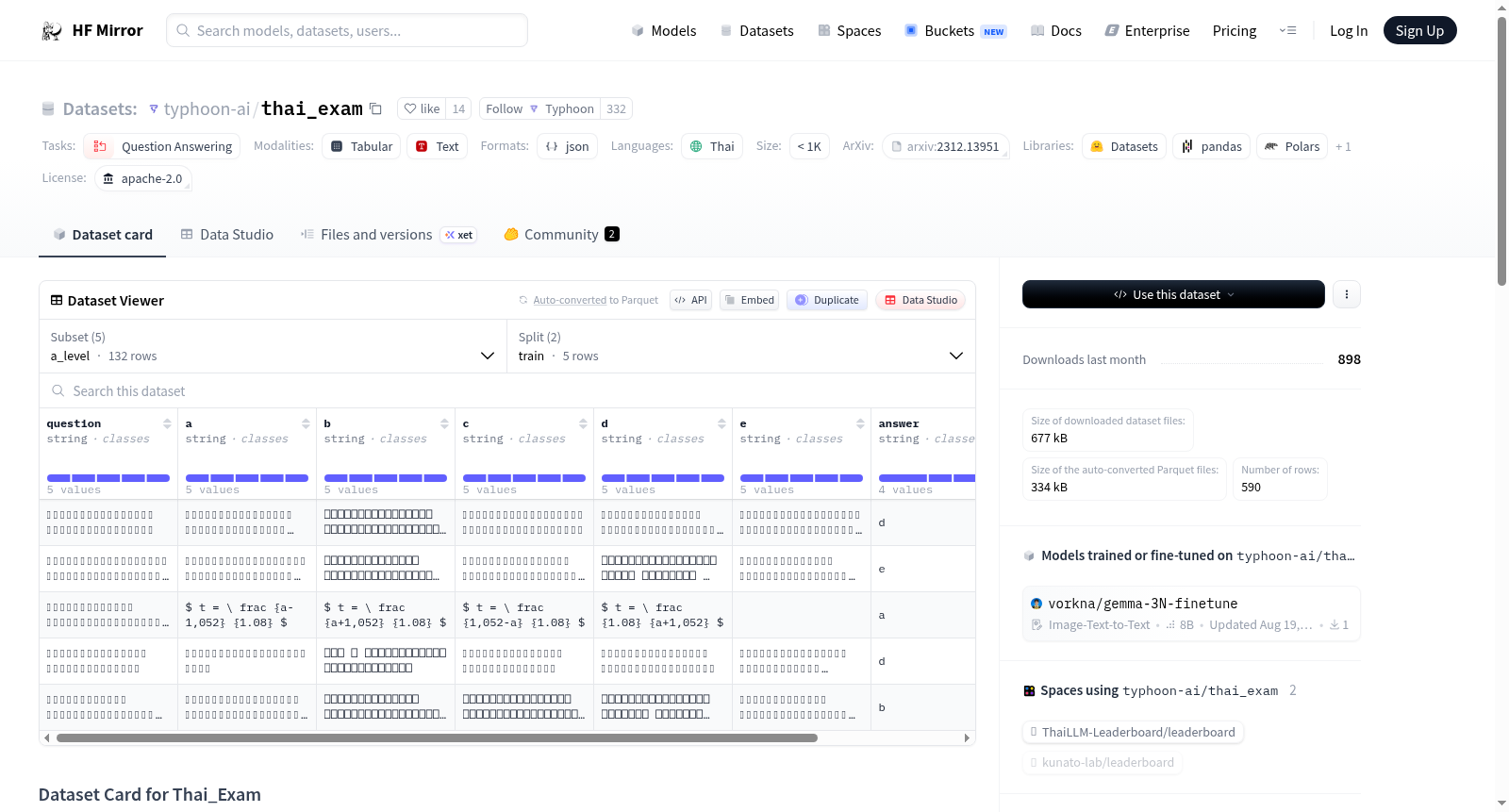Open the HF Mirror home logo
Image resolution: width=1509 pixels, height=812 pixels.
[x=91, y=30]
